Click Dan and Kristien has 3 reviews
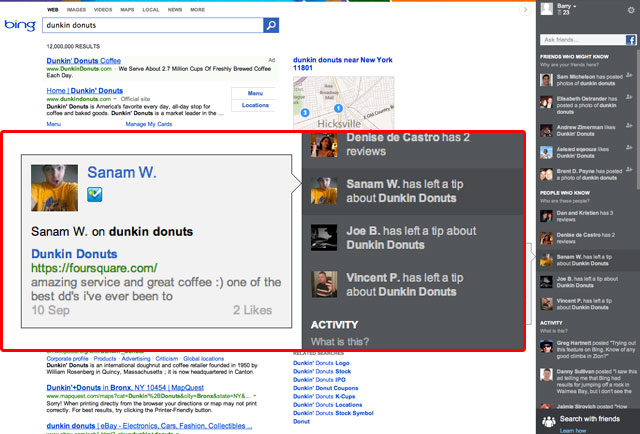 (584, 216)
